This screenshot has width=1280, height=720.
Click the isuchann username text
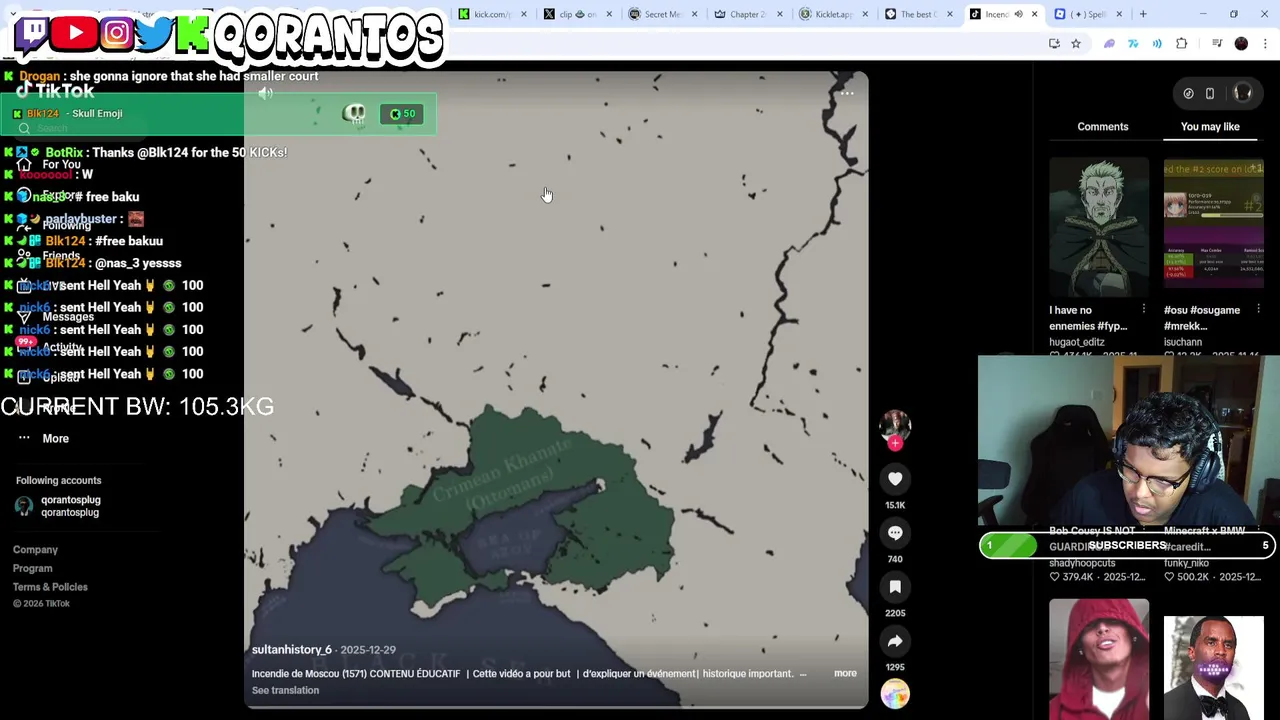[1183, 342]
